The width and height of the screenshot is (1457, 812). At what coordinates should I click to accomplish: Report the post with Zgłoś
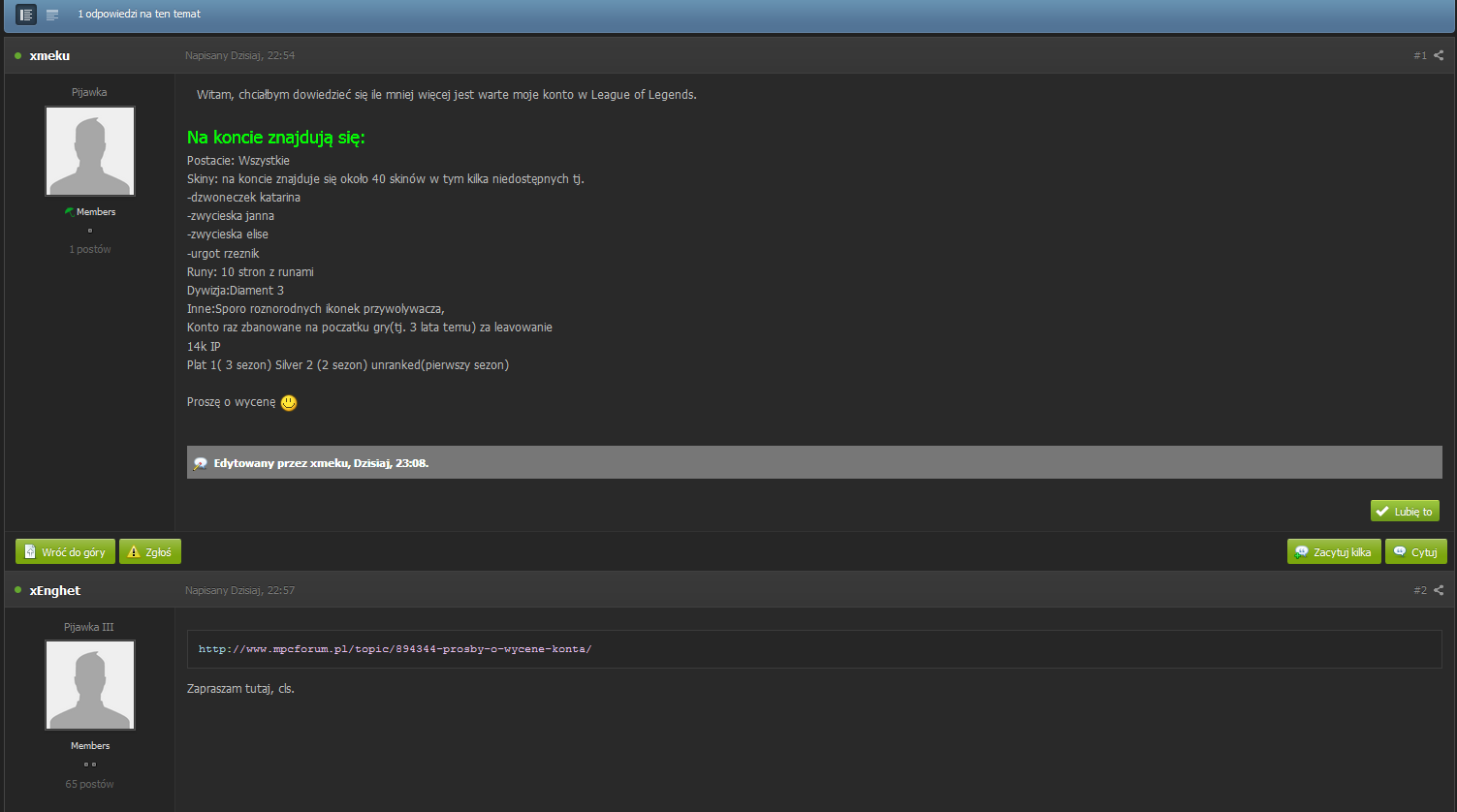[x=150, y=551]
